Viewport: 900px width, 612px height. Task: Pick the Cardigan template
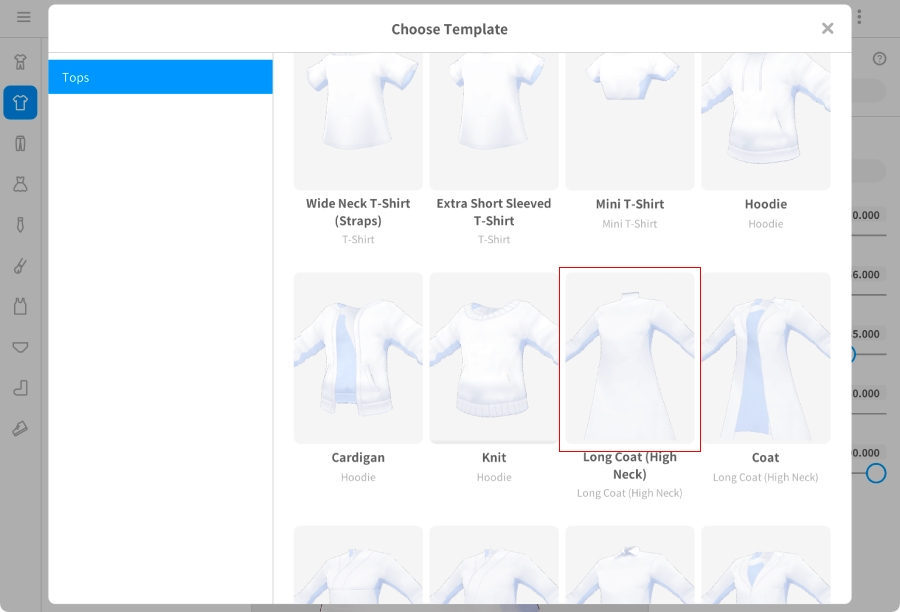pos(358,358)
